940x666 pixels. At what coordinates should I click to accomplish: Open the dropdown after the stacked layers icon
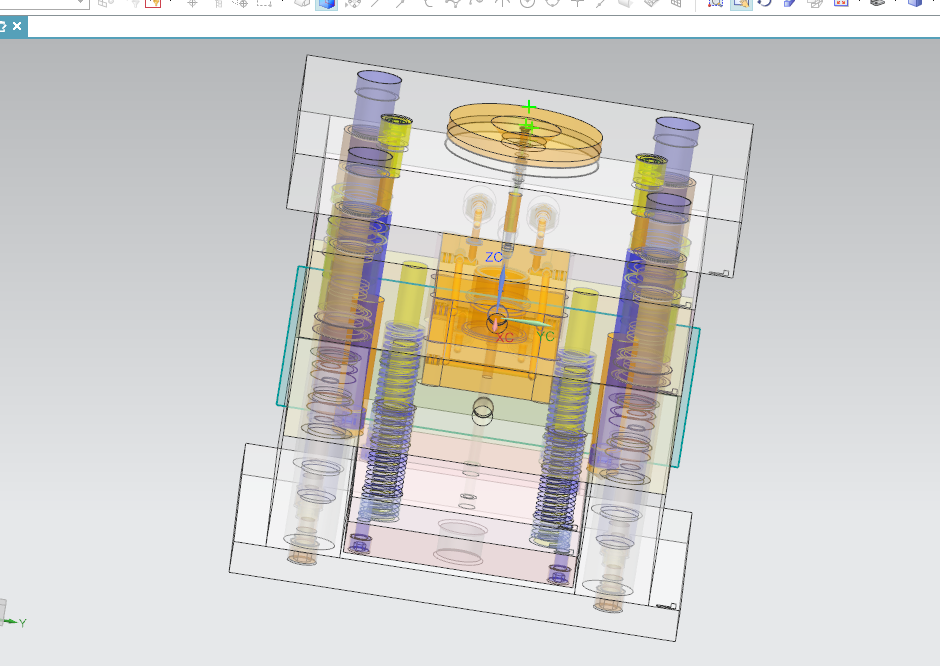click(896, 2)
